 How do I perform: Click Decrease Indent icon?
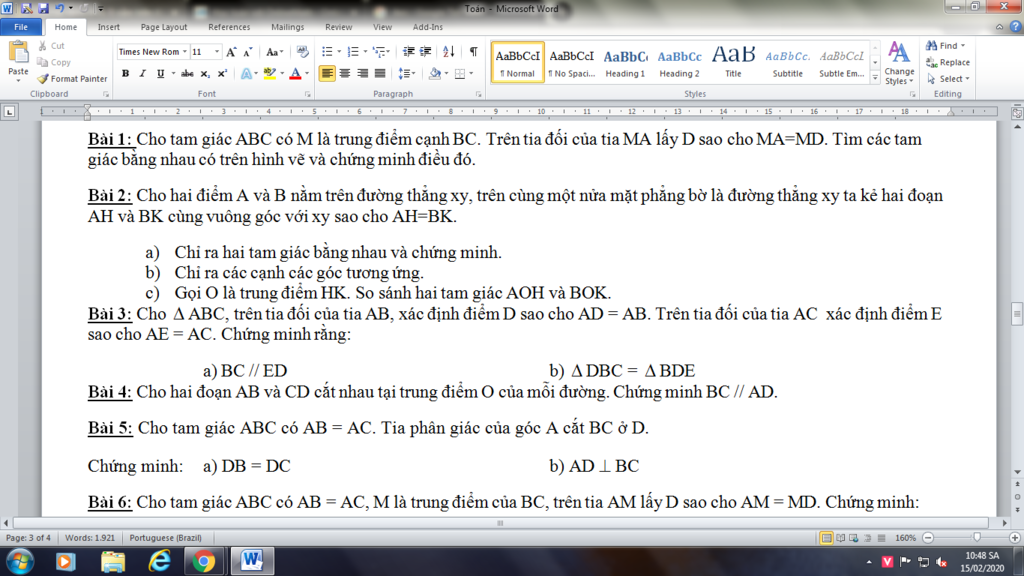(409, 52)
